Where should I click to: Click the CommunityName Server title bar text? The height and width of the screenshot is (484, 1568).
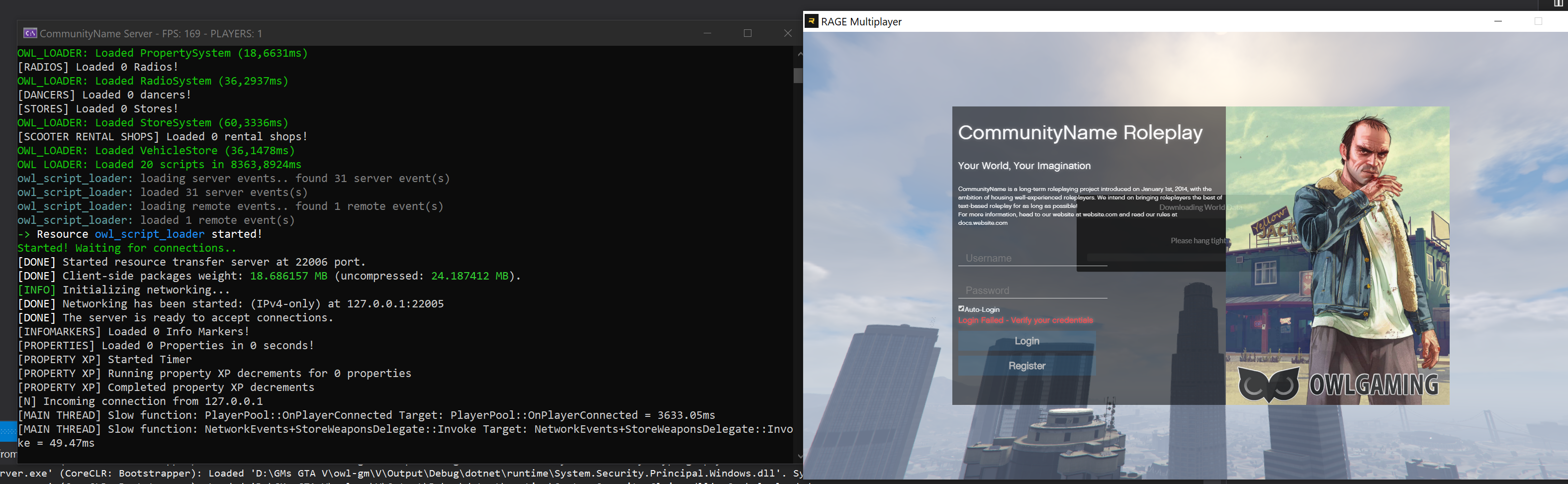(151, 33)
